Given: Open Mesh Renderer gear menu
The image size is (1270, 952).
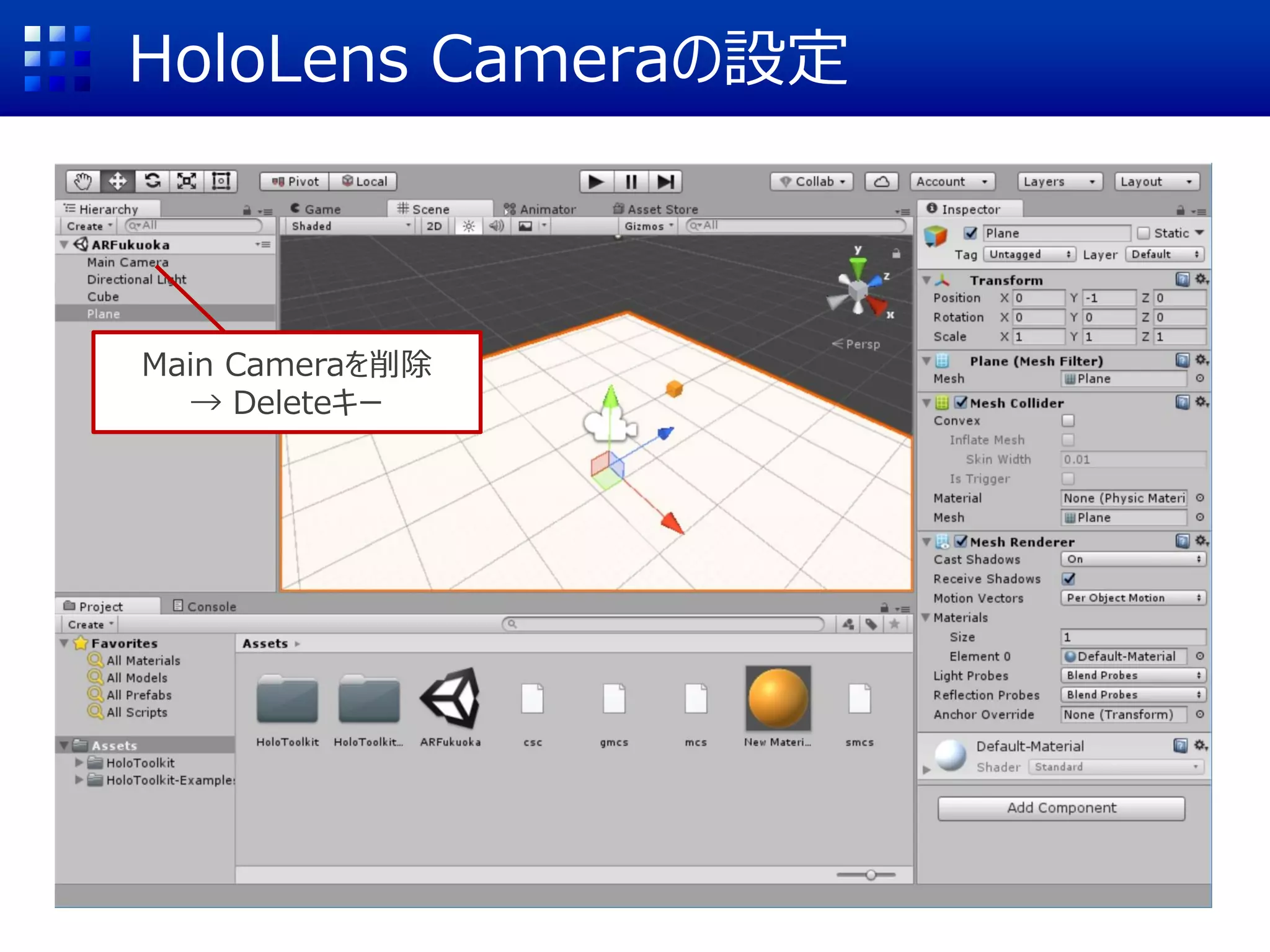Looking at the screenshot, I should pos(1202,541).
